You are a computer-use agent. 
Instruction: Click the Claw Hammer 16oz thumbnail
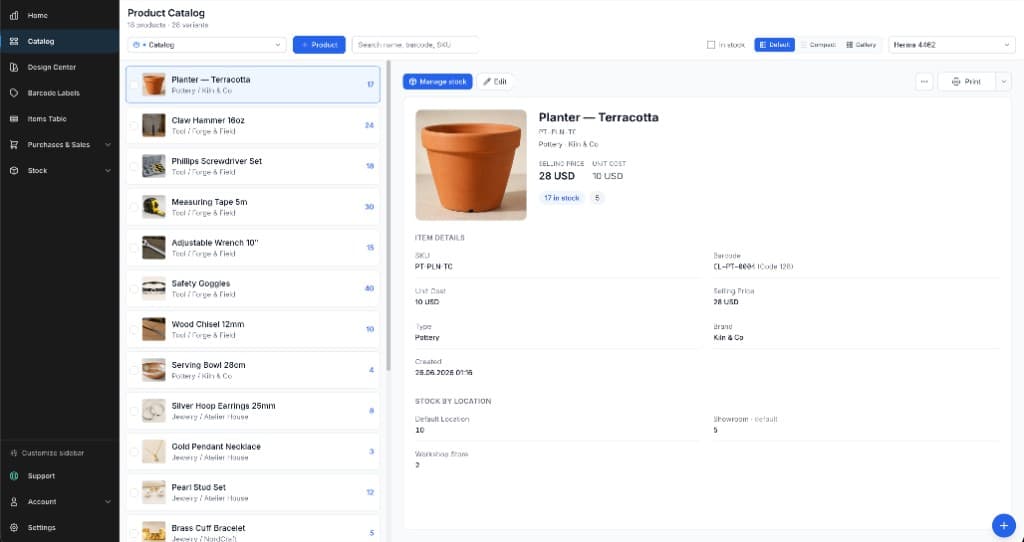154,125
